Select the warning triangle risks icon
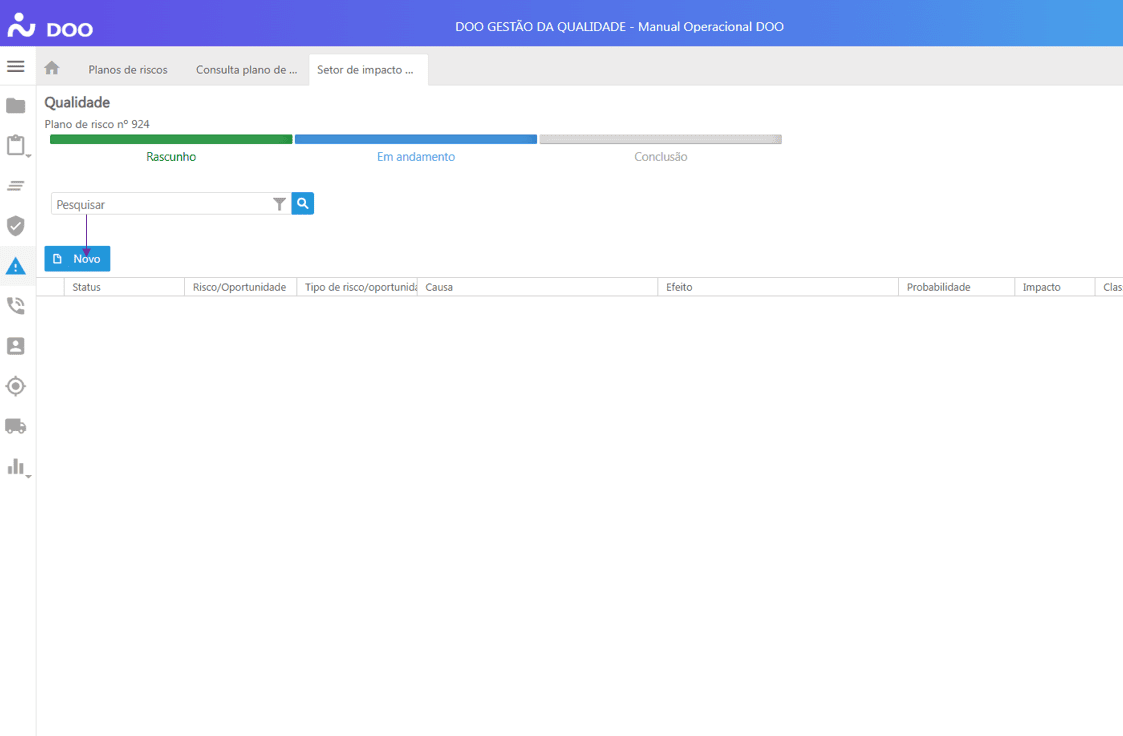Image resolution: width=1123 pixels, height=736 pixels. click(16, 266)
